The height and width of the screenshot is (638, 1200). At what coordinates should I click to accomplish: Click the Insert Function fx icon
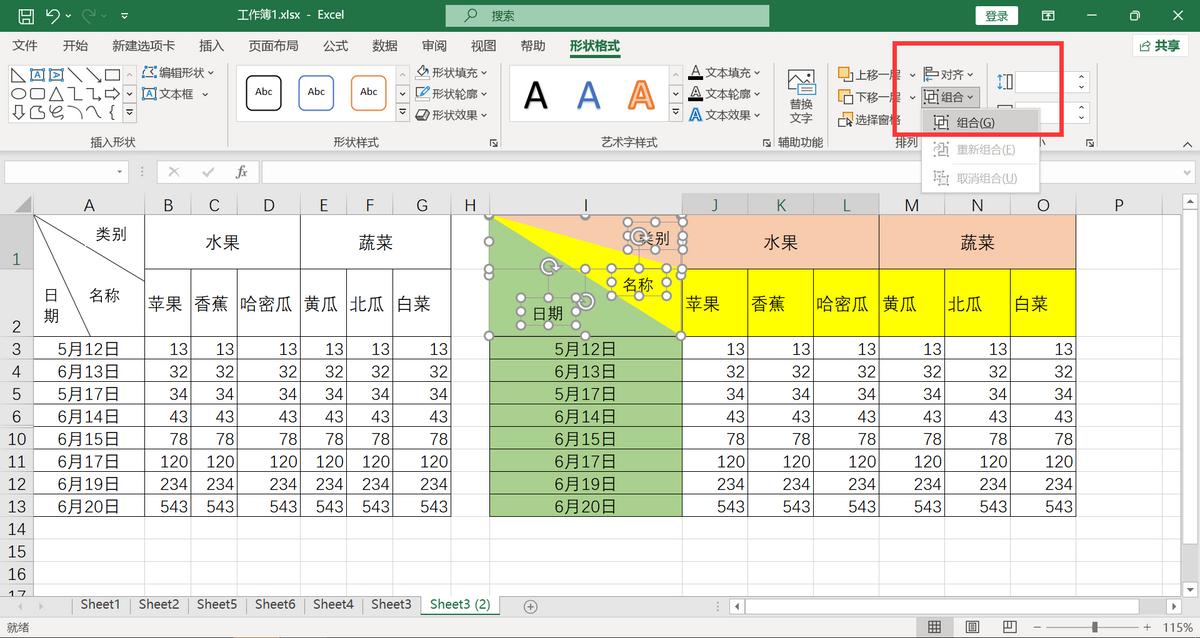tap(241, 171)
